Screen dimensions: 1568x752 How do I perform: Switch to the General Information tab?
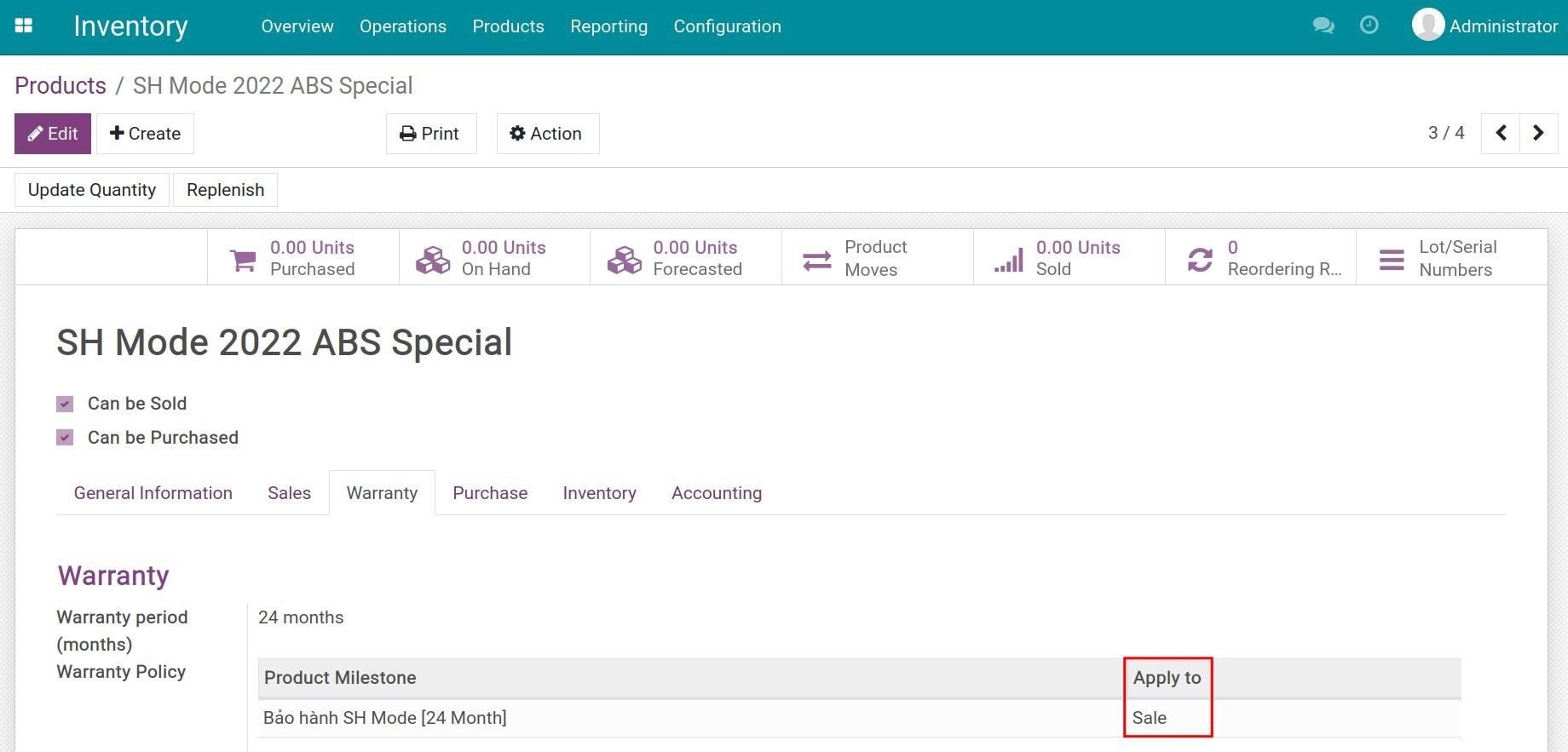click(153, 493)
